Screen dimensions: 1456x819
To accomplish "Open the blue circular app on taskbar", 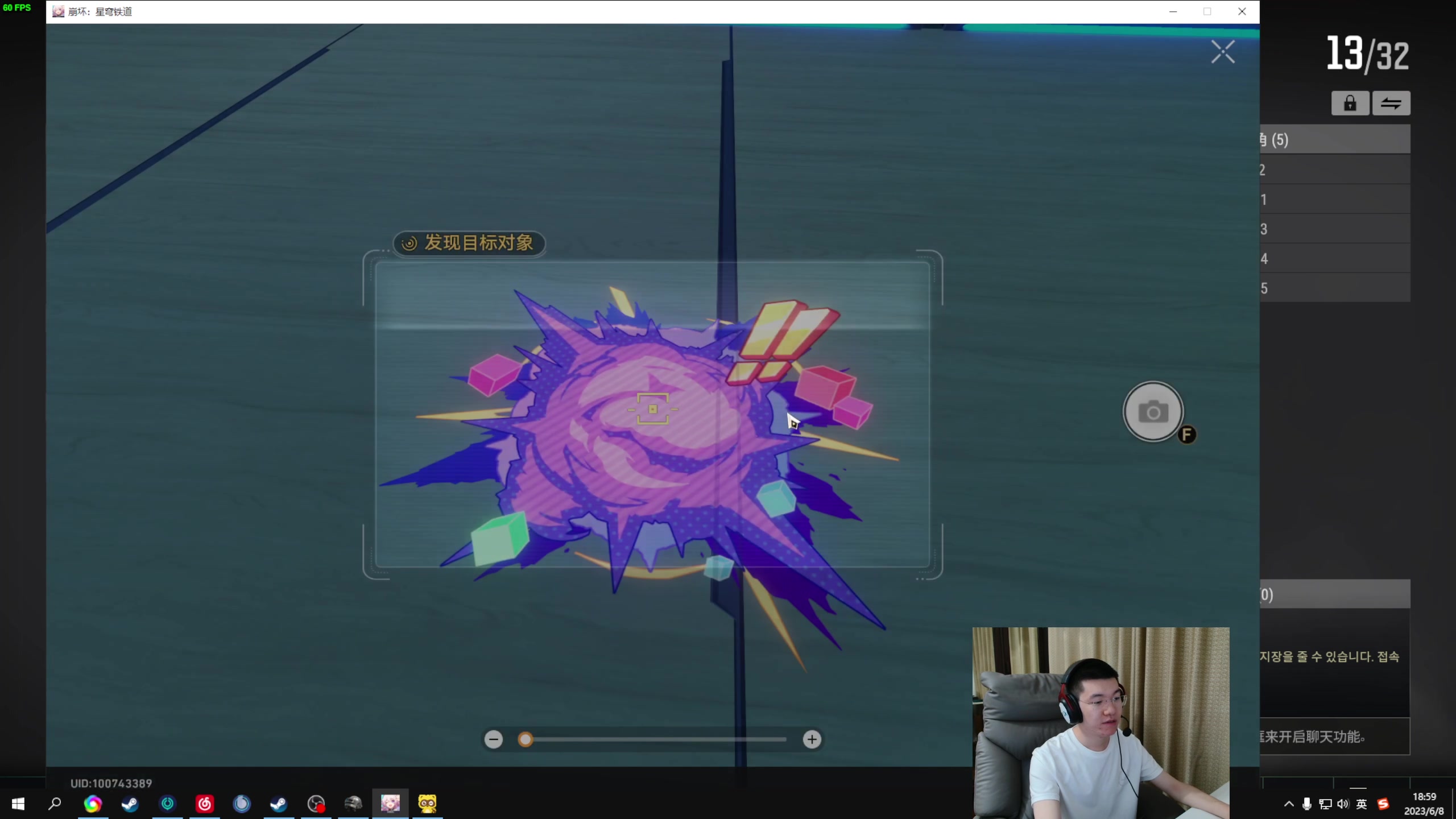I will pos(242,804).
